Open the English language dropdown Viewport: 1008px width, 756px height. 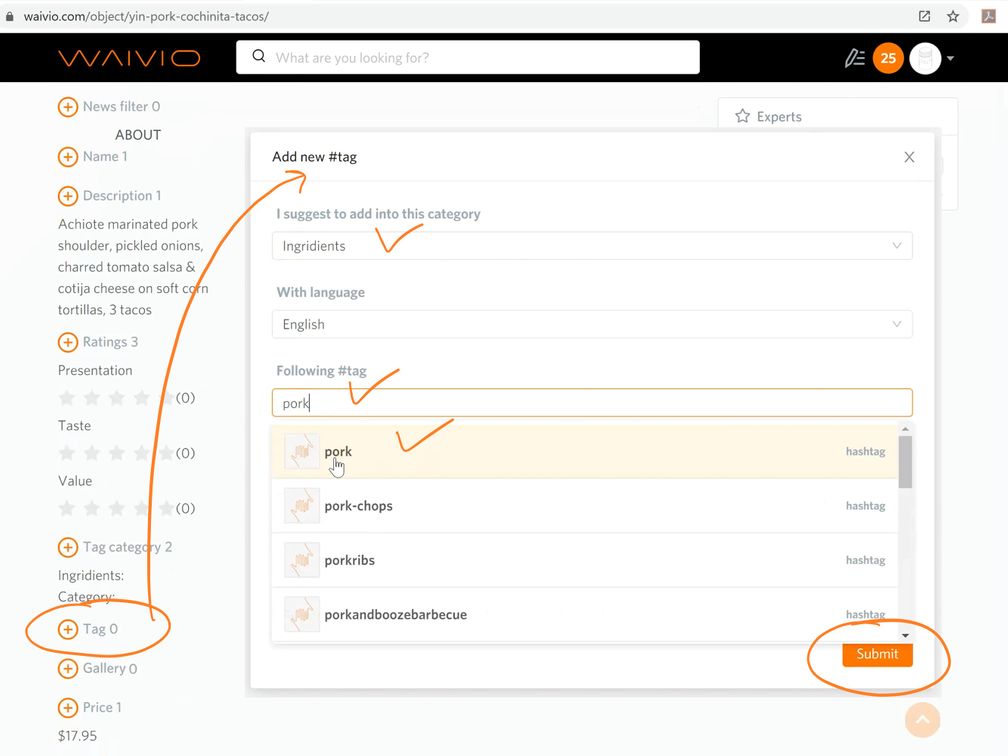point(591,324)
